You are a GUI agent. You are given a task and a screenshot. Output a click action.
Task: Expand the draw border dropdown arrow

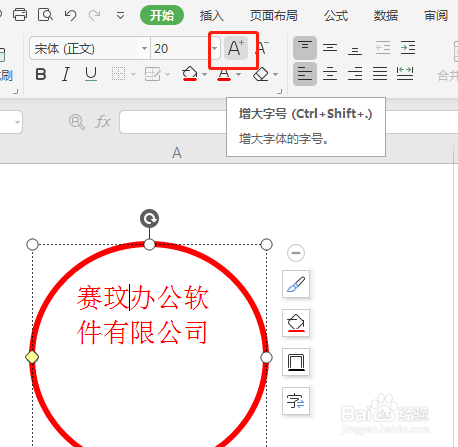[168, 74]
